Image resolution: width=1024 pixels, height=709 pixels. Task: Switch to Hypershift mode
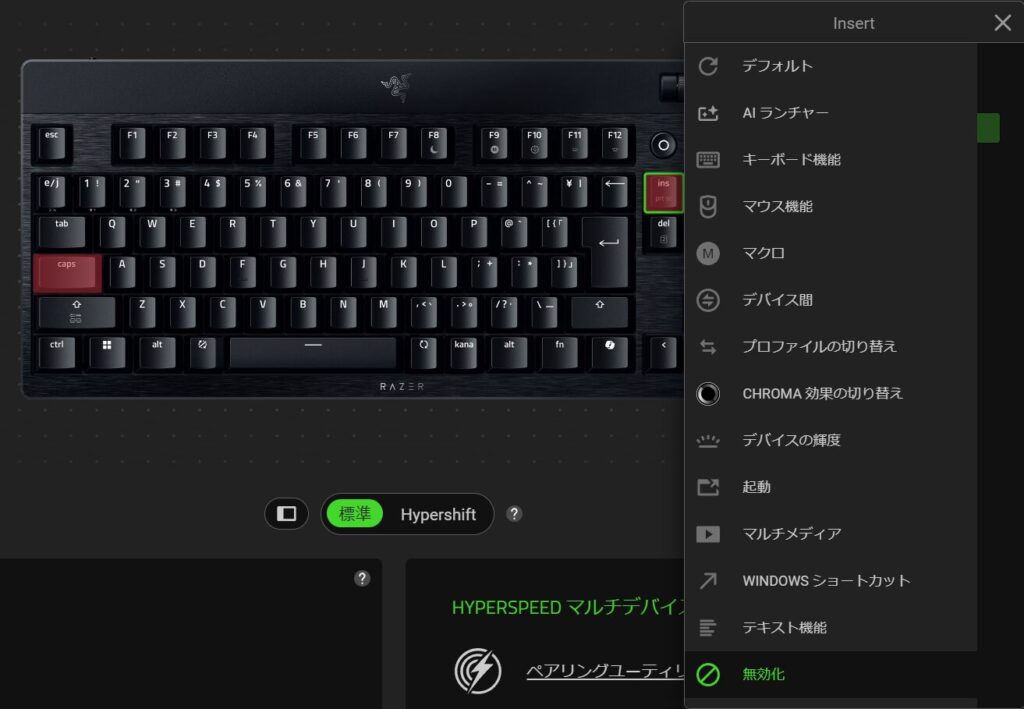pos(438,514)
